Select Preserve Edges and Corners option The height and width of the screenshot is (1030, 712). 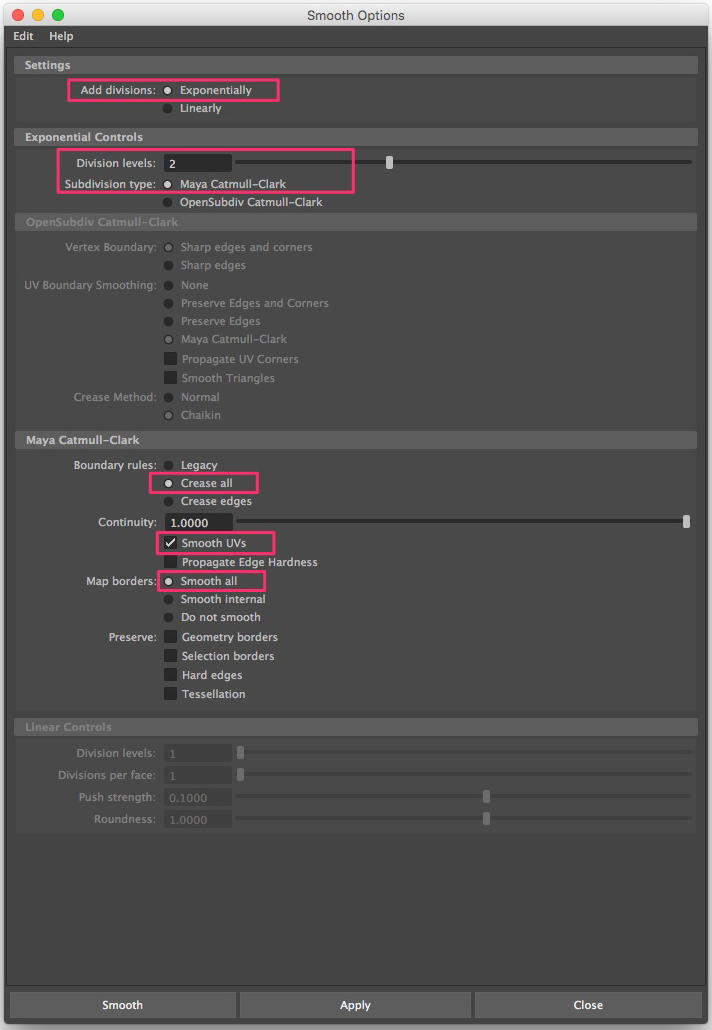tap(169, 303)
